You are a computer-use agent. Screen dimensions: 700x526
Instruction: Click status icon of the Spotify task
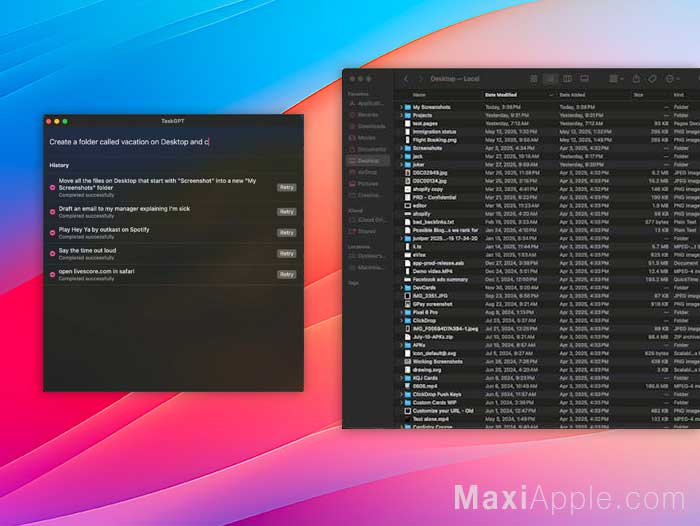52,233
